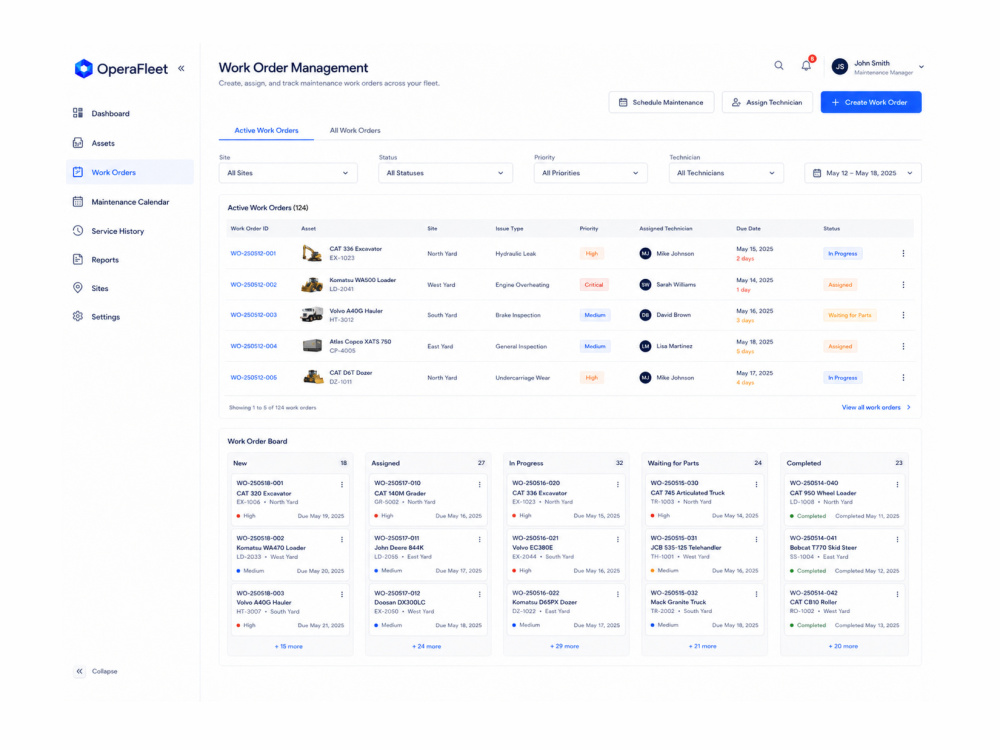Image resolution: width=1000 pixels, height=750 pixels.
Task: Show + 15 more in New column
Action: [288, 646]
